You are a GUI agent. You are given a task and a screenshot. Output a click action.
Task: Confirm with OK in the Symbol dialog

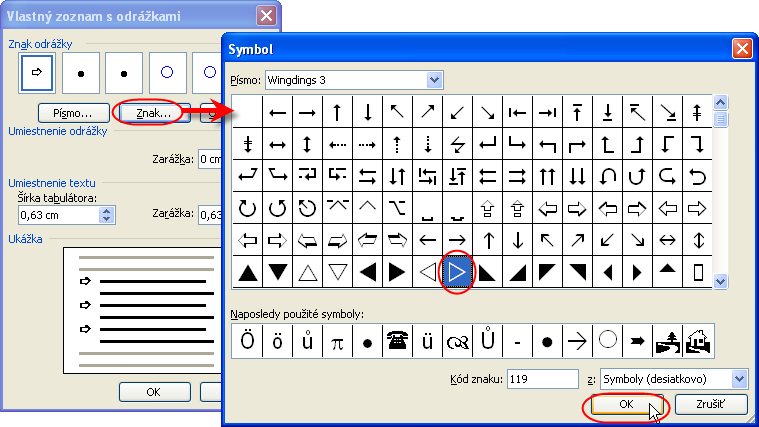click(x=624, y=405)
